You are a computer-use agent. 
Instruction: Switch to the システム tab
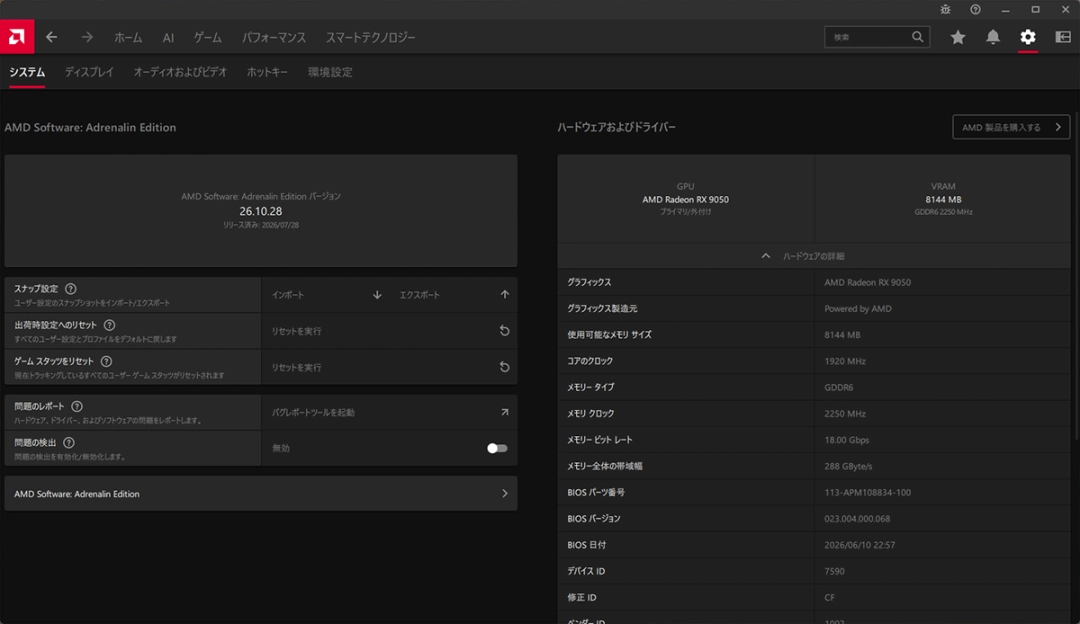[27, 72]
